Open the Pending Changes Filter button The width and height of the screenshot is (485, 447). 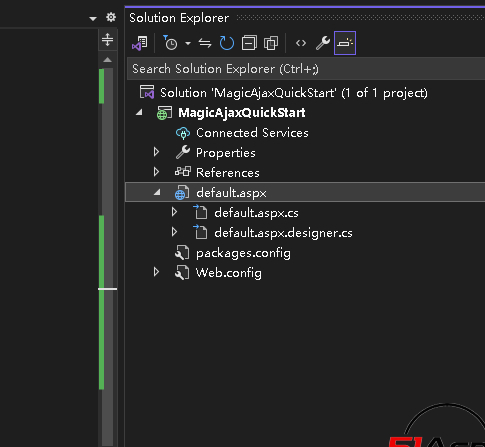click(x=170, y=43)
